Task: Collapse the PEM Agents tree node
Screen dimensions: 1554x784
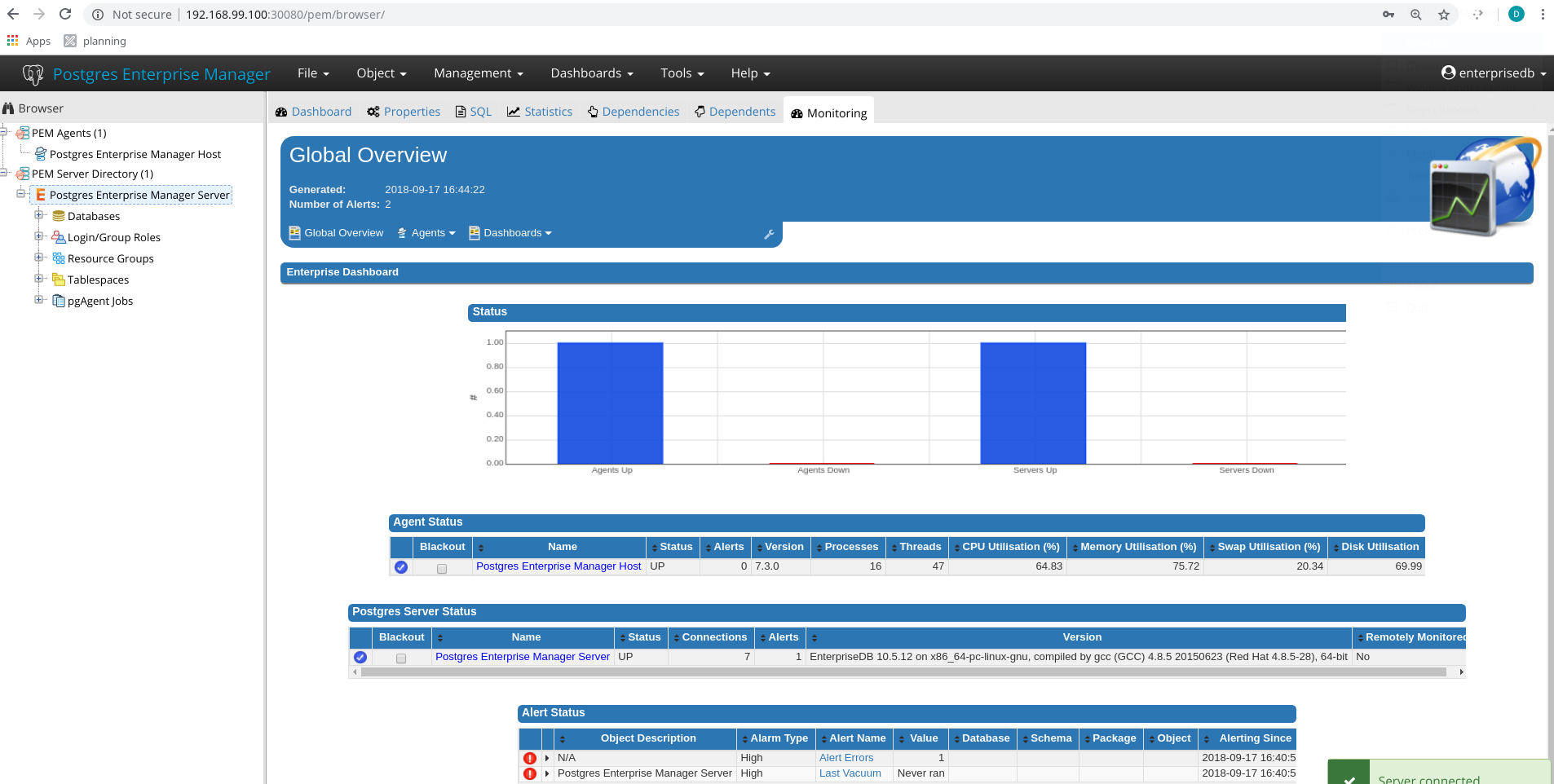Action: 4,131
